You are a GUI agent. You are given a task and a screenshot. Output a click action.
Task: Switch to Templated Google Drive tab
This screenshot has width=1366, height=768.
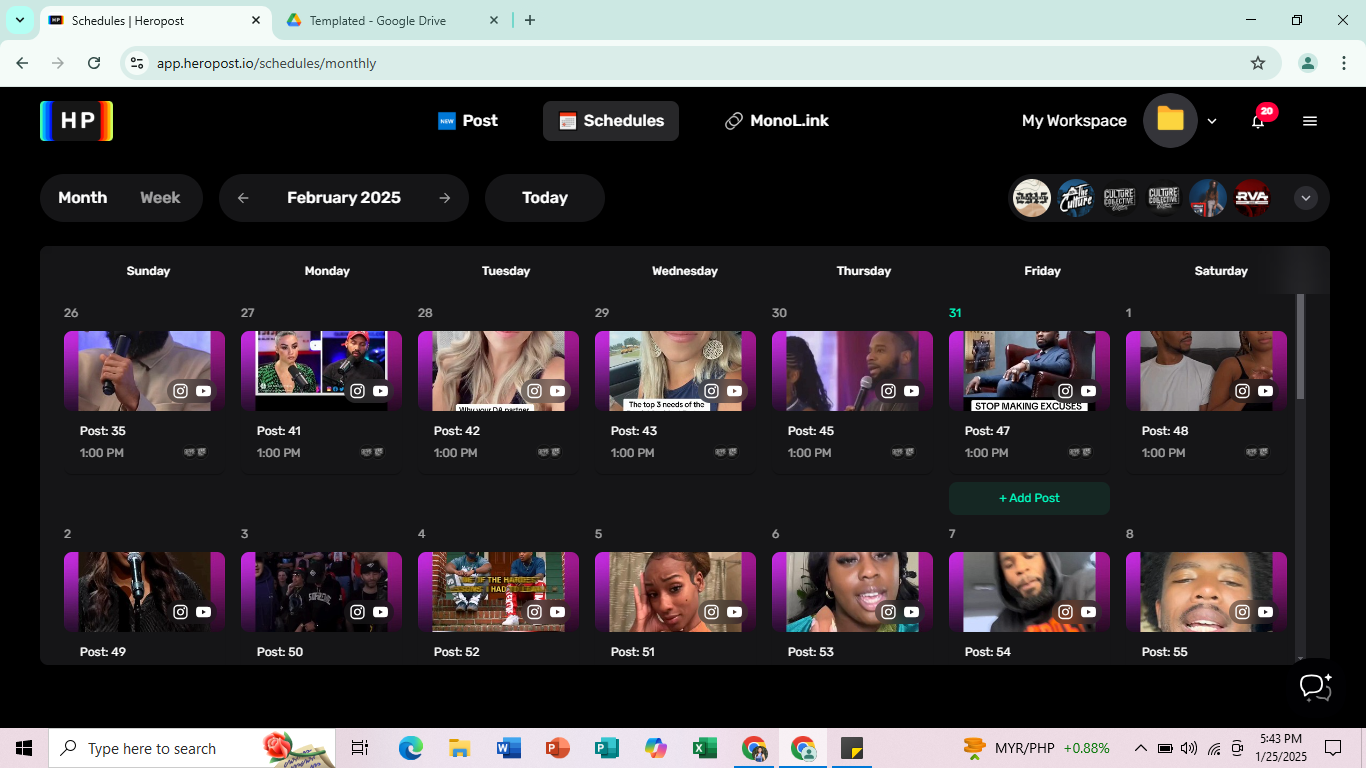coord(377,20)
